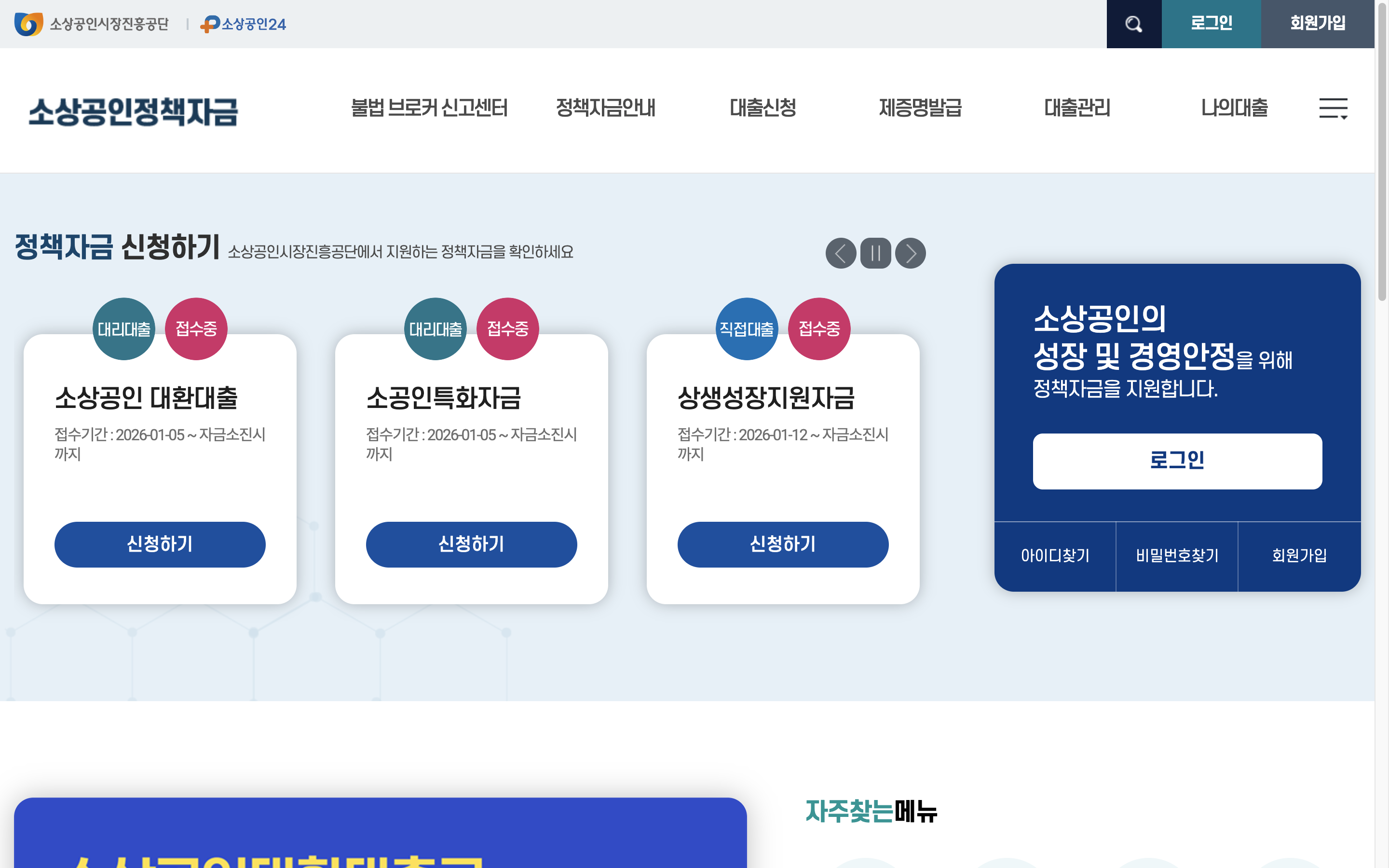Click the 상생성장지원자금 card title
The width and height of the screenshot is (1389, 868).
click(766, 398)
